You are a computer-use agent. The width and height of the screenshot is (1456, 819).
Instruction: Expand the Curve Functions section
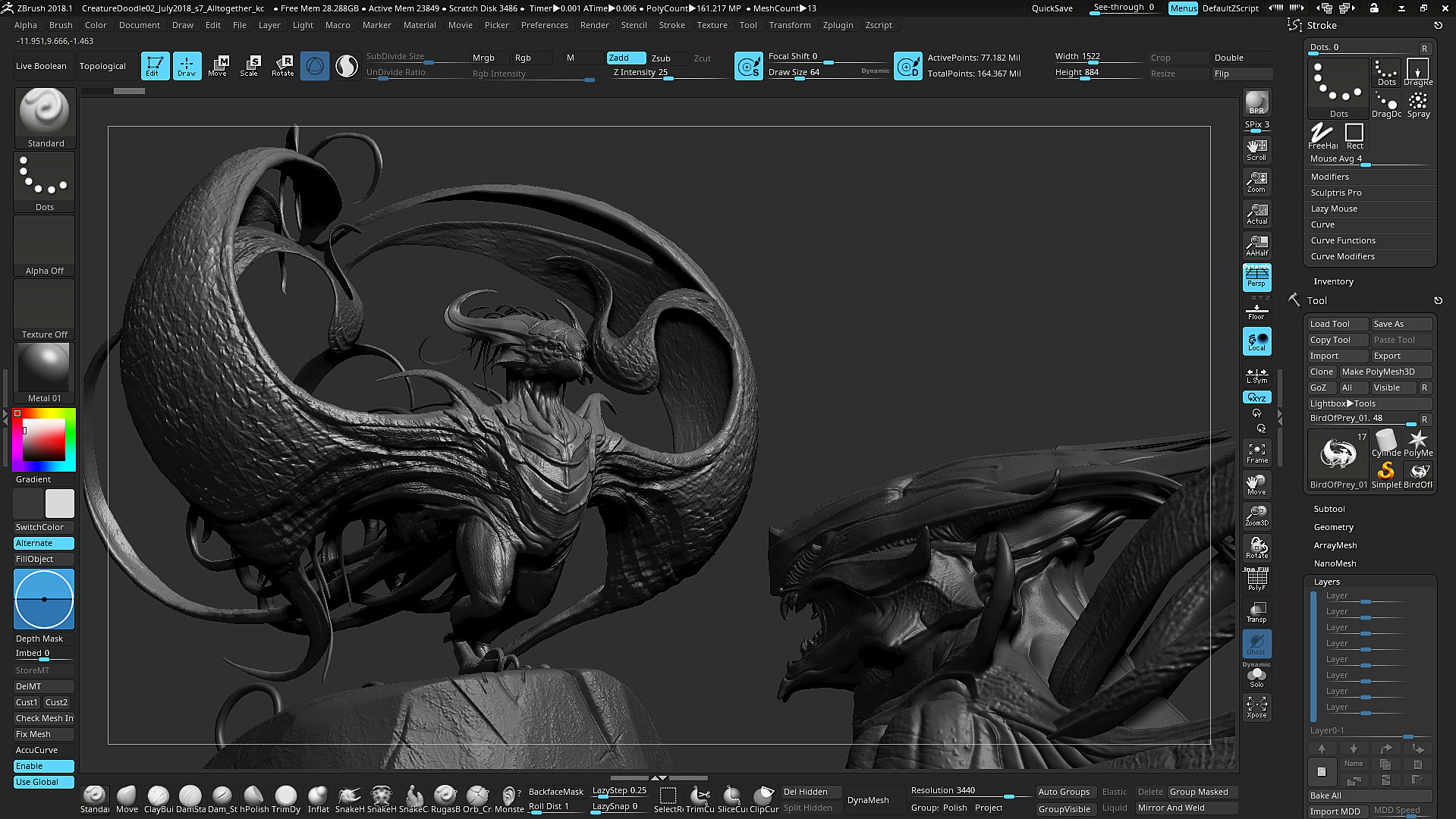[1342, 240]
